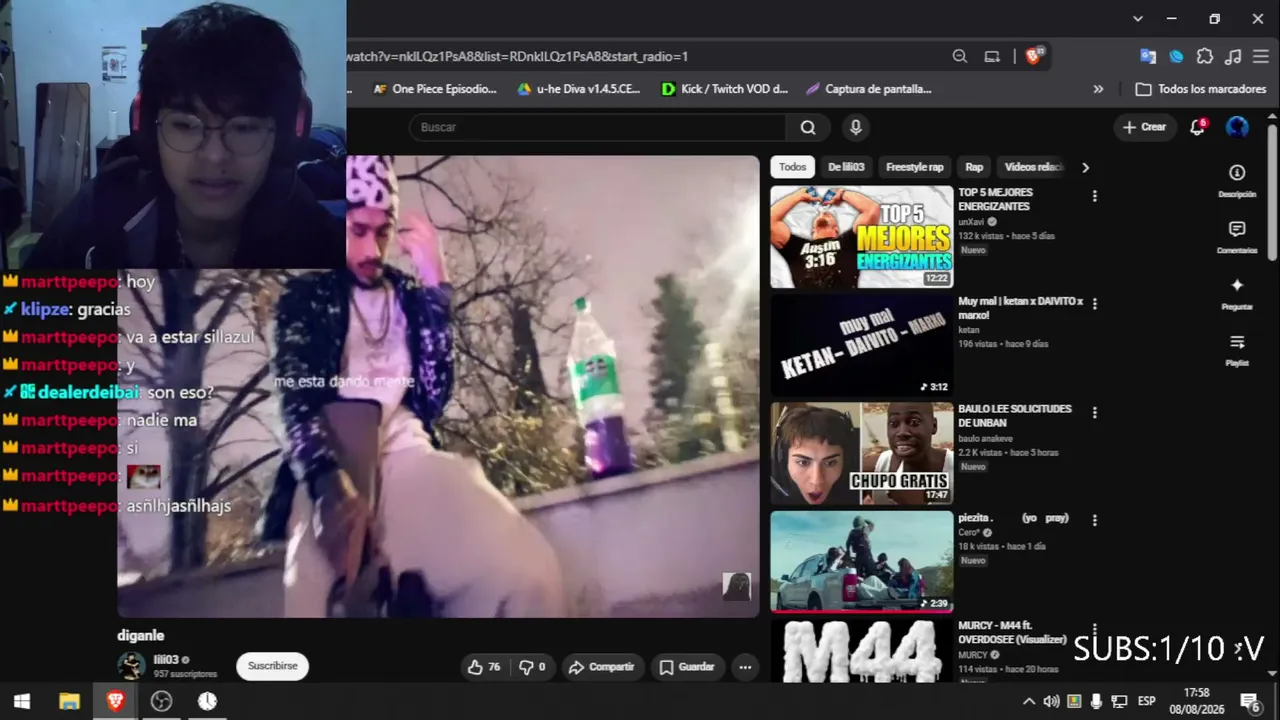Open the YouTube account avatar menu
This screenshot has height=720, width=1280.
pos(1237,127)
